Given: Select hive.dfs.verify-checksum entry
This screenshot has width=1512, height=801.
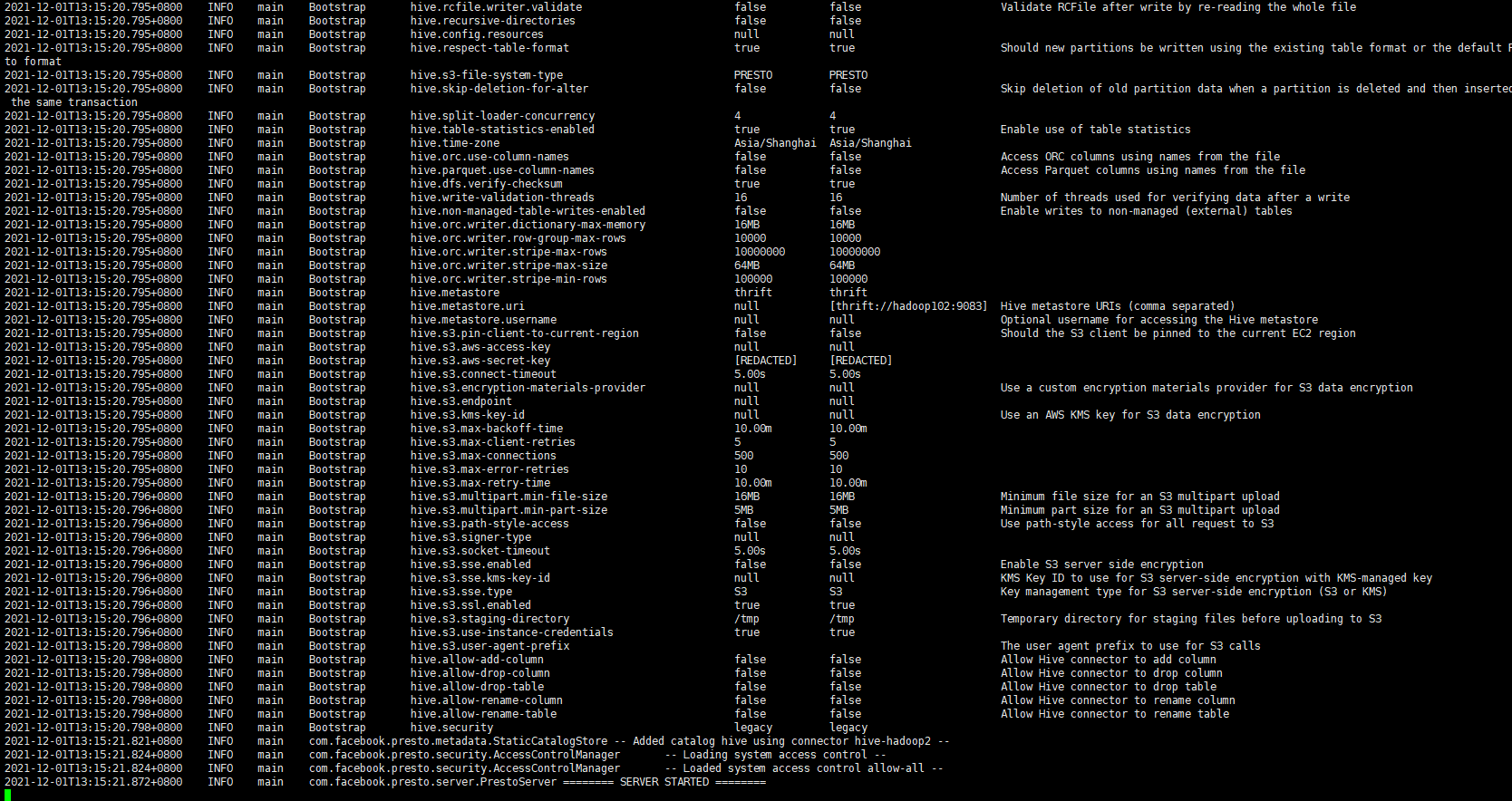Looking at the screenshot, I should [x=486, y=184].
